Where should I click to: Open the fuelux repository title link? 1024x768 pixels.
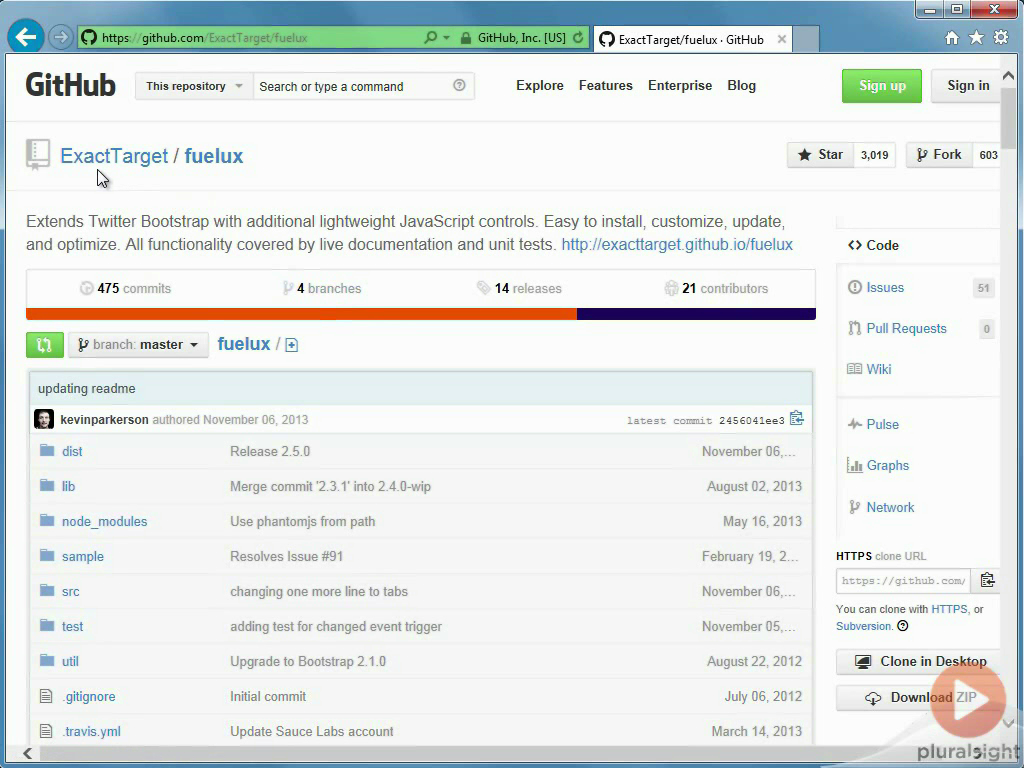click(x=214, y=156)
